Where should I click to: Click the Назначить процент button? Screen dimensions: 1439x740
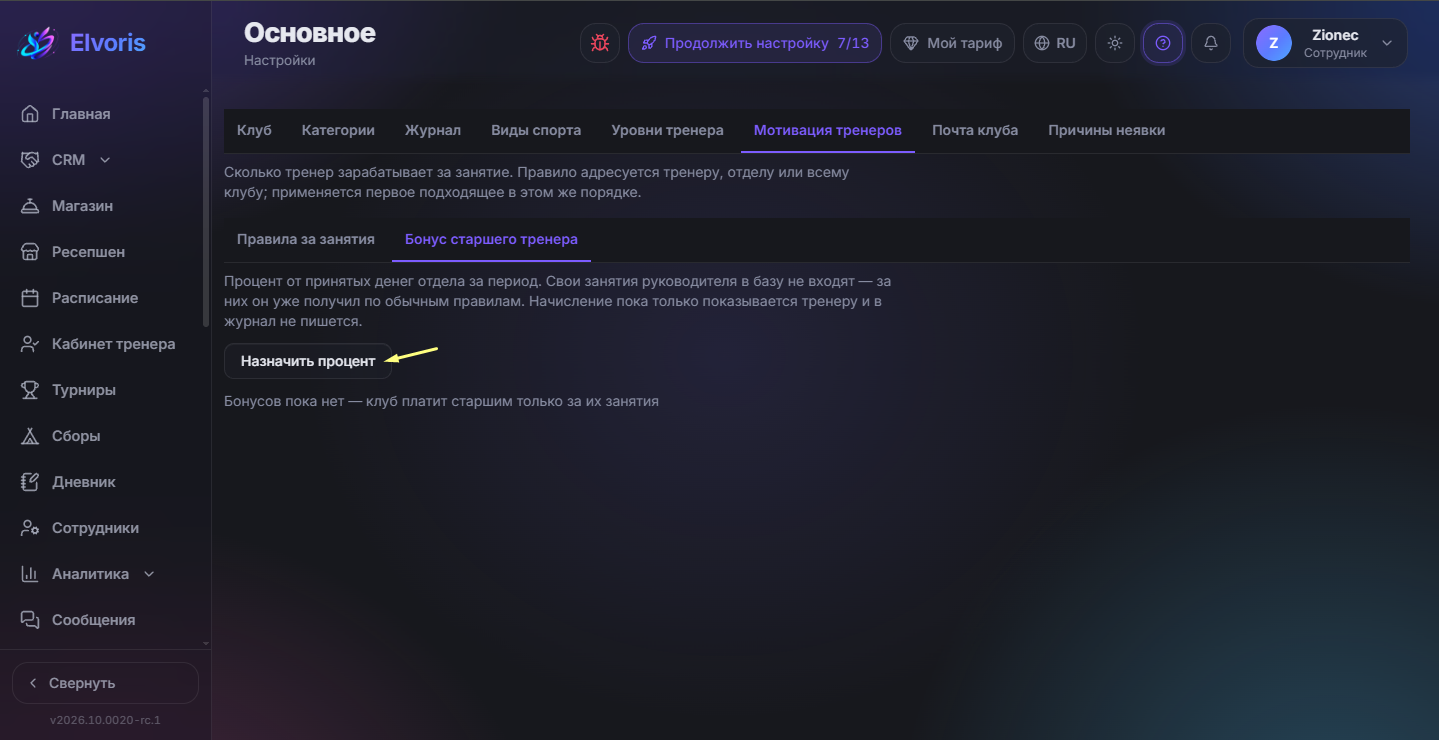pyautogui.click(x=308, y=361)
